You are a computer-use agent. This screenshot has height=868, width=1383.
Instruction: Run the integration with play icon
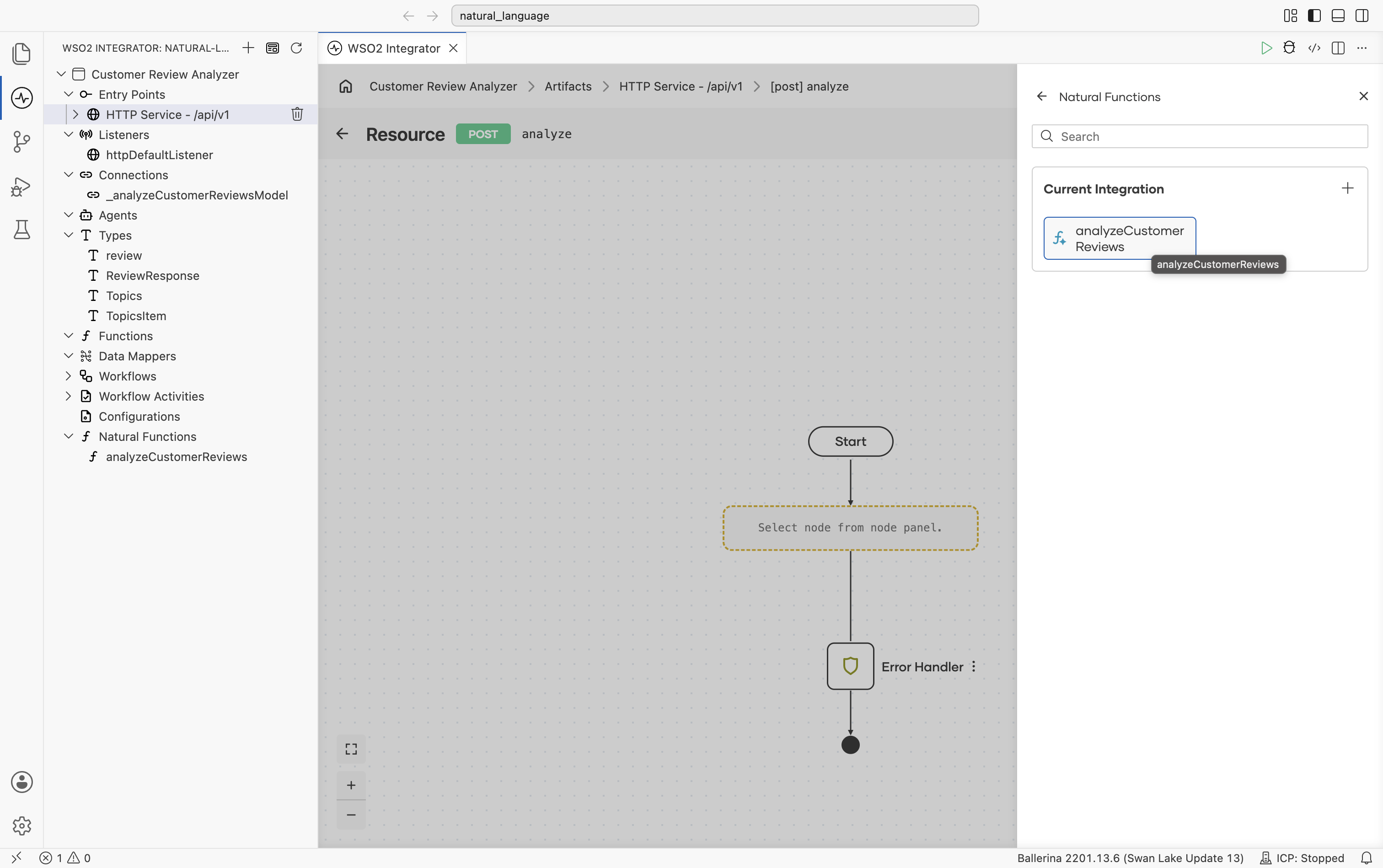tap(1266, 48)
